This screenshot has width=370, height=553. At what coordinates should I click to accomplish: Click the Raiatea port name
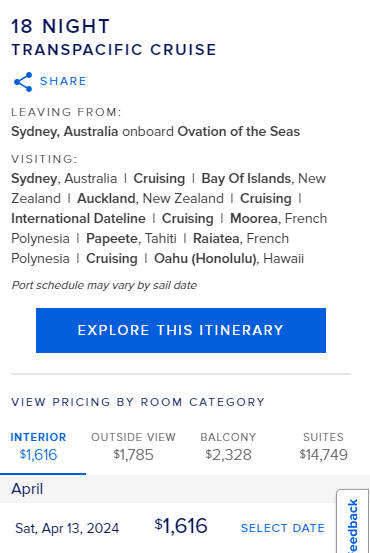pos(216,238)
